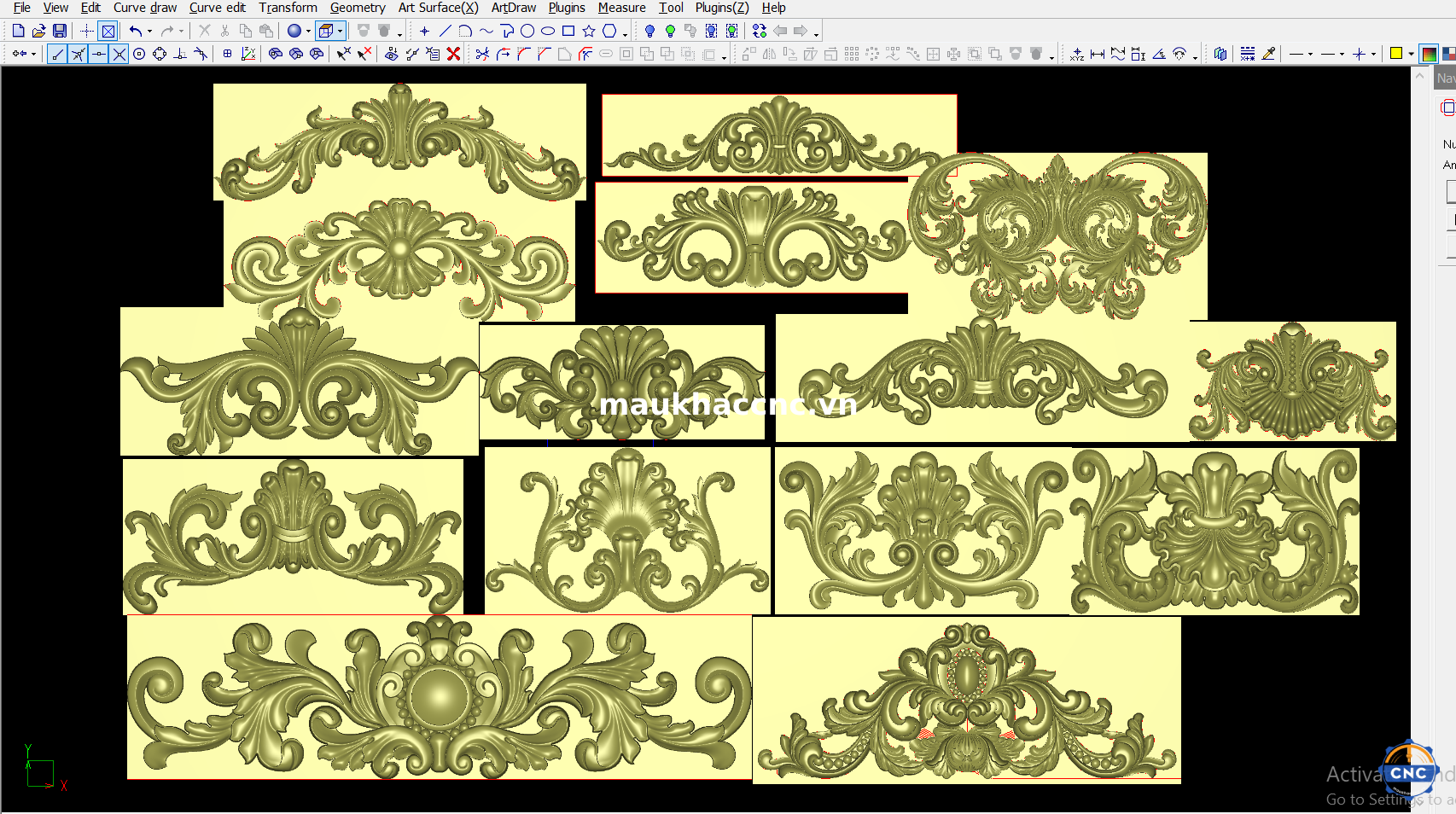Screen dimensions: 1456x814
Task: Select the Polygon (hexagon) tool
Action: click(x=609, y=31)
